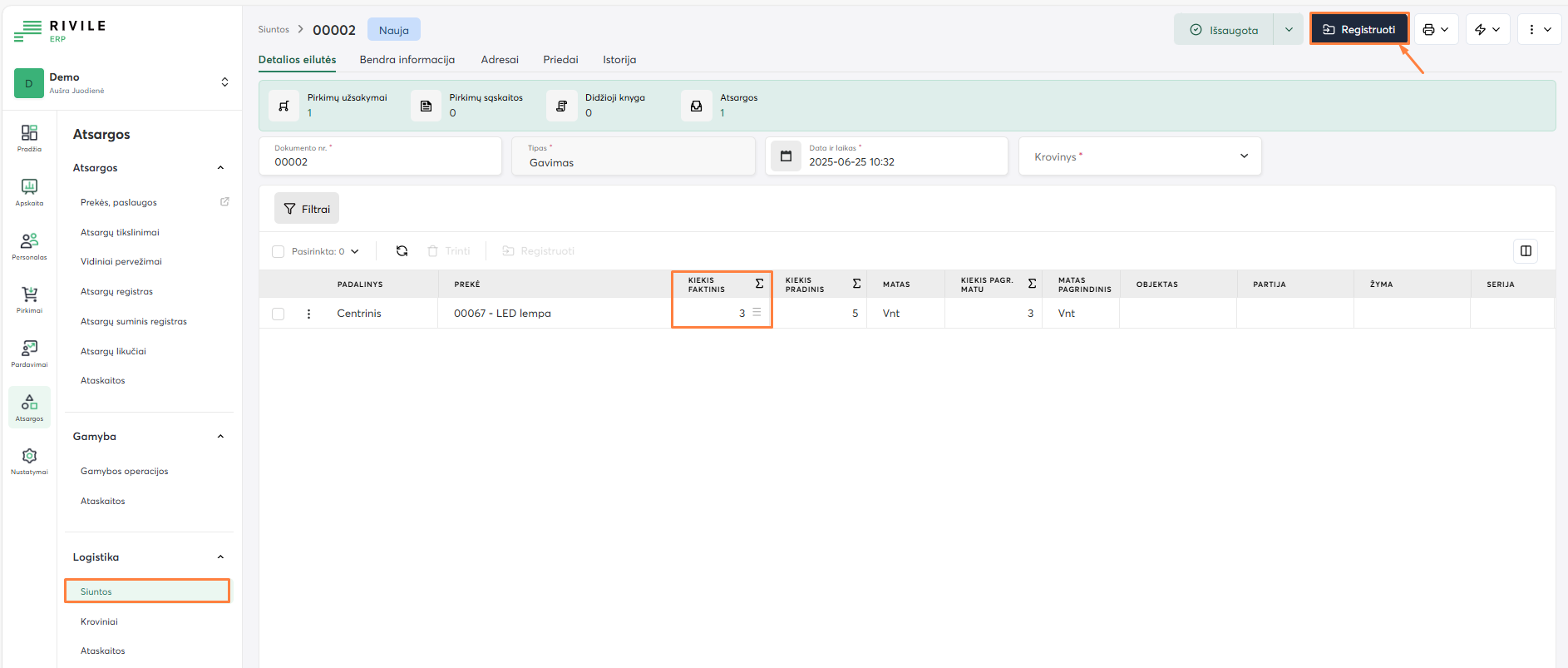Open the Pradžia home icon in sidebar
The height and width of the screenshot is (668, 1568).
tap(29, 137)
